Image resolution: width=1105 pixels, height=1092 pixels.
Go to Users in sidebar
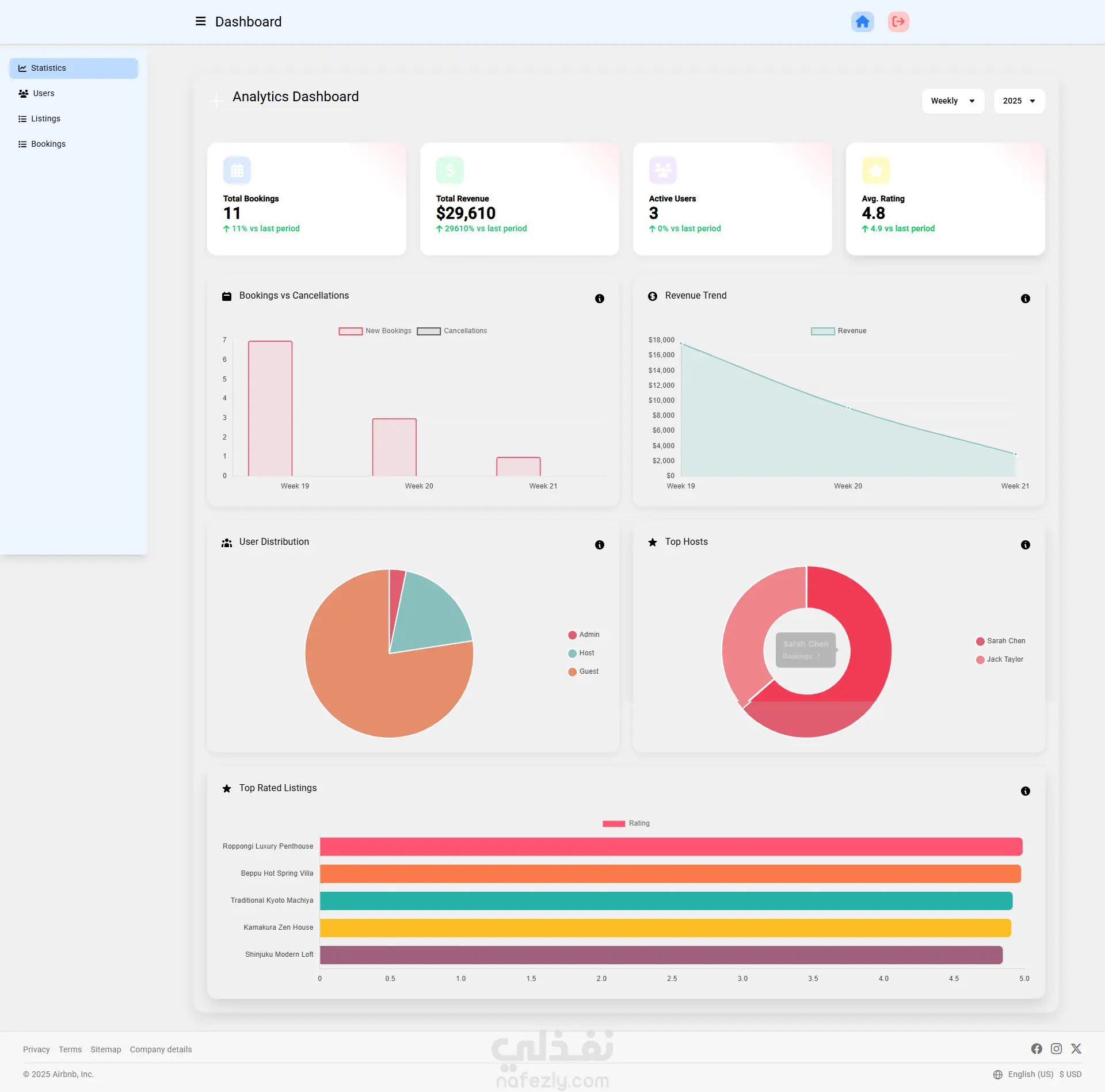click(x=43, y=93)
